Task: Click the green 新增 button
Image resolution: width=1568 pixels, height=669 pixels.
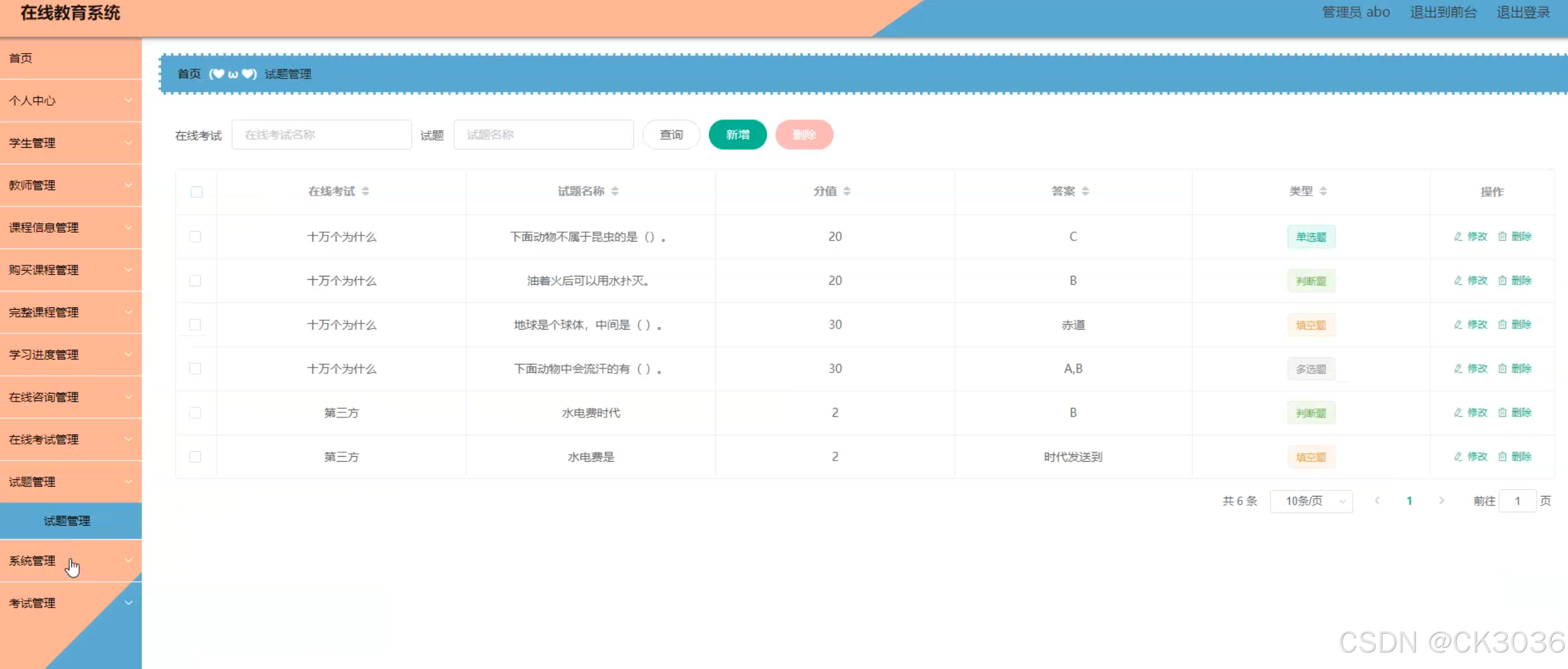Action: 737,134
